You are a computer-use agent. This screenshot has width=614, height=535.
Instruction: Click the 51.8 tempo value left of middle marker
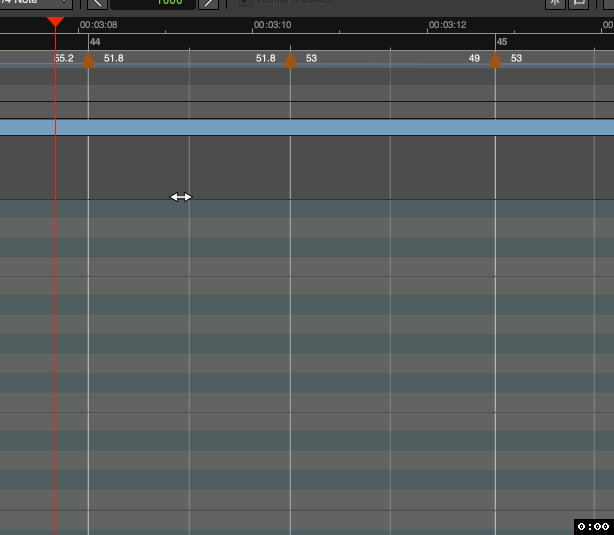pos(265,58)
